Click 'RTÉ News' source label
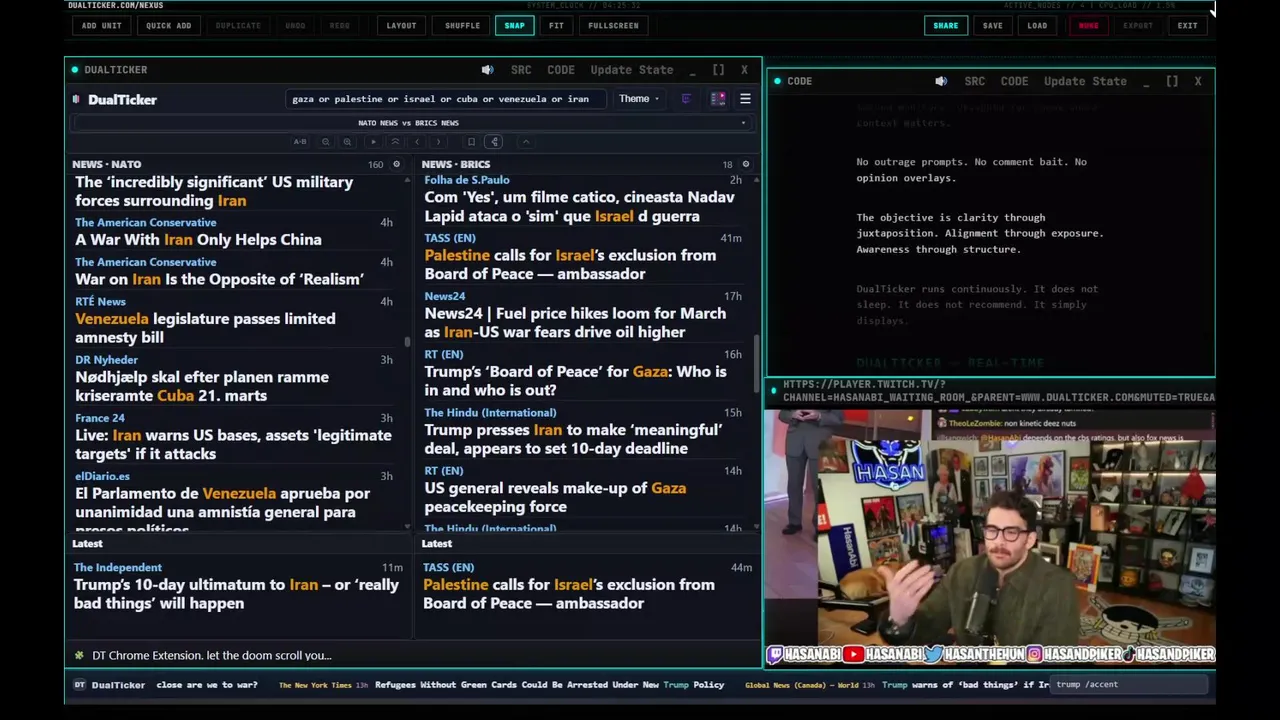Viewport: 1280px width, 720px height. 100,301
